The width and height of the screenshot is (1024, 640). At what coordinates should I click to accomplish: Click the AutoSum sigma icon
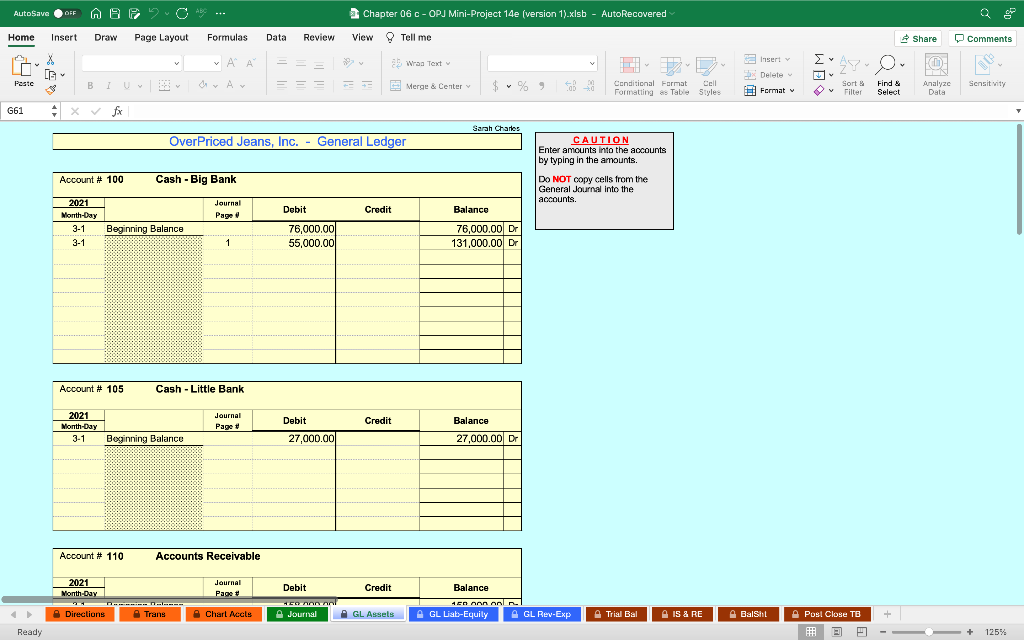pos(819,59)
